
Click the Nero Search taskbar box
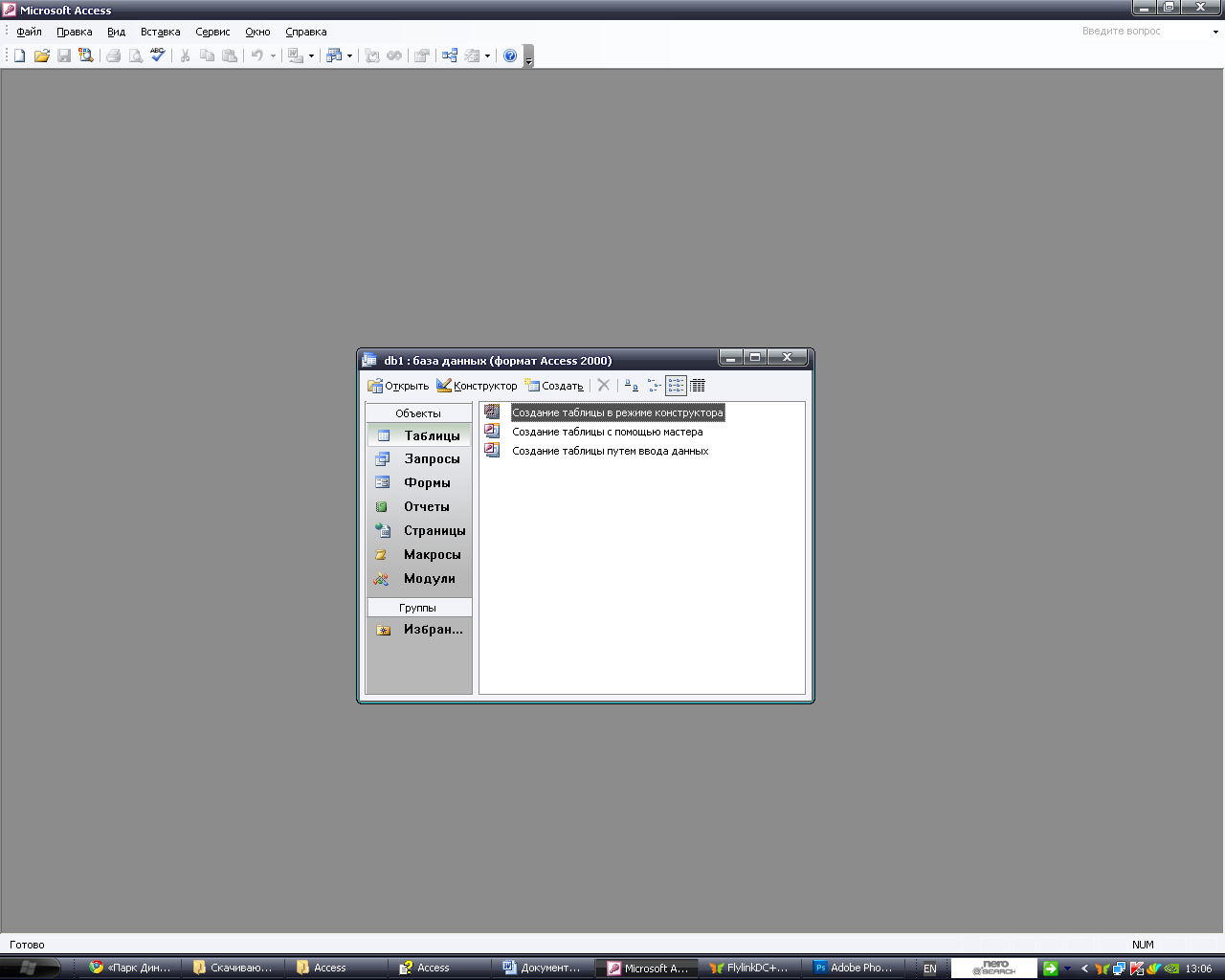(993, 968)
